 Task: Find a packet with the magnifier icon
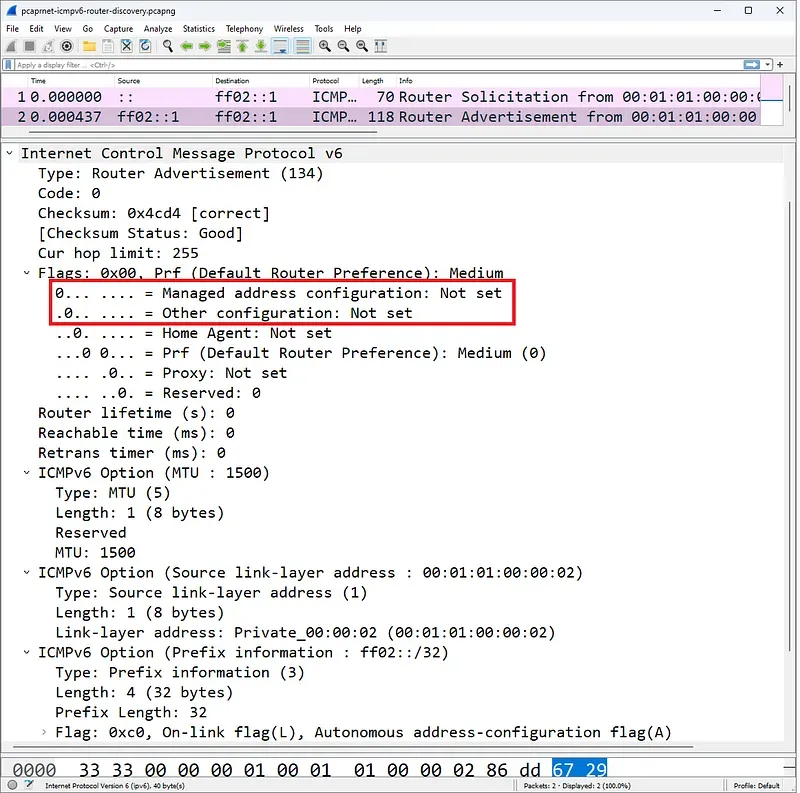coord(168,46)
